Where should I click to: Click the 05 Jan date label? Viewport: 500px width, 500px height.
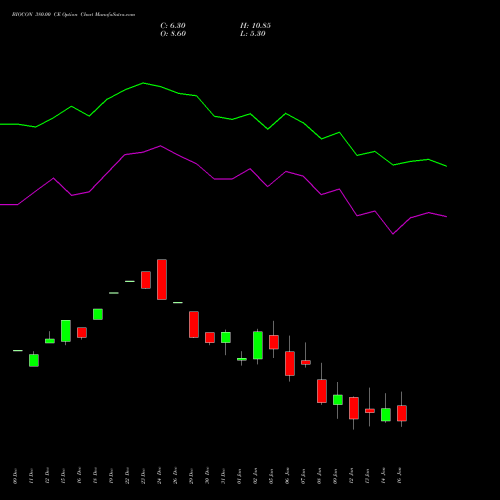(x=271, y=476)
